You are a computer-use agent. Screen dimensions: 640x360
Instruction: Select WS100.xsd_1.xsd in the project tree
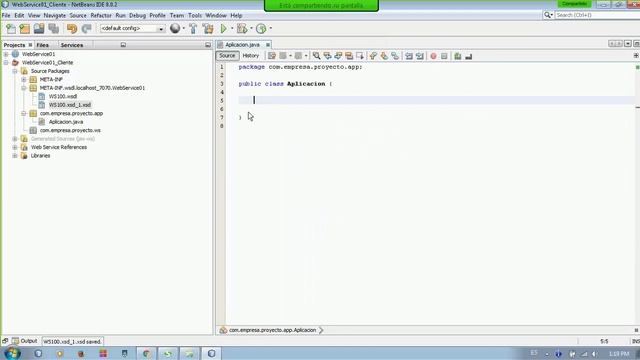click(x=70, y=105)
